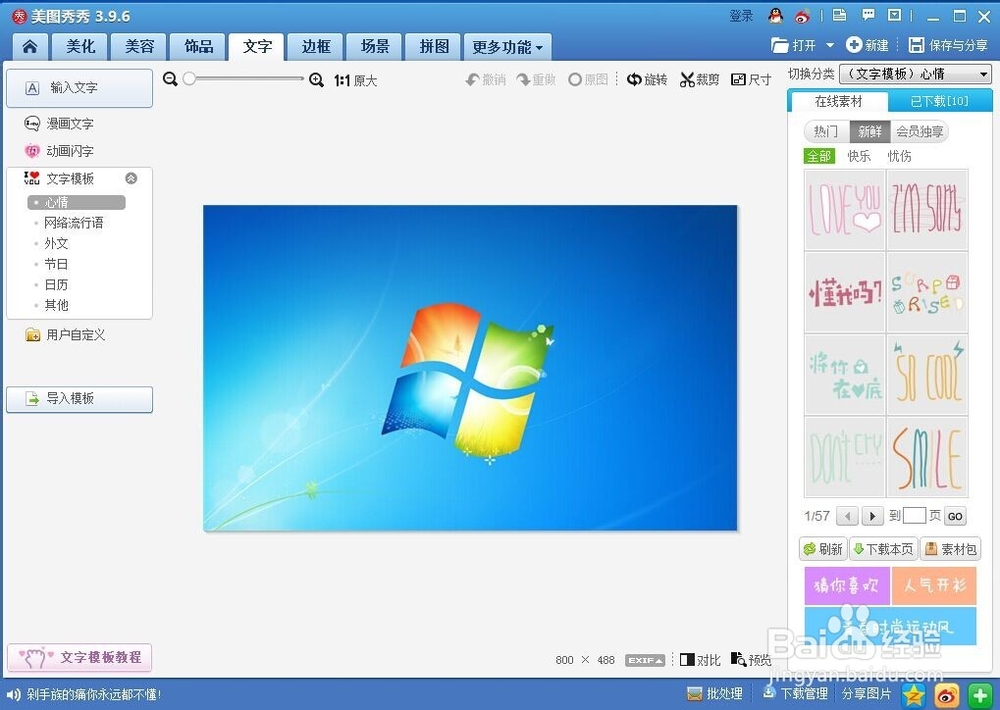
Task: Click 输入文字 button
Action: (80, 87)
